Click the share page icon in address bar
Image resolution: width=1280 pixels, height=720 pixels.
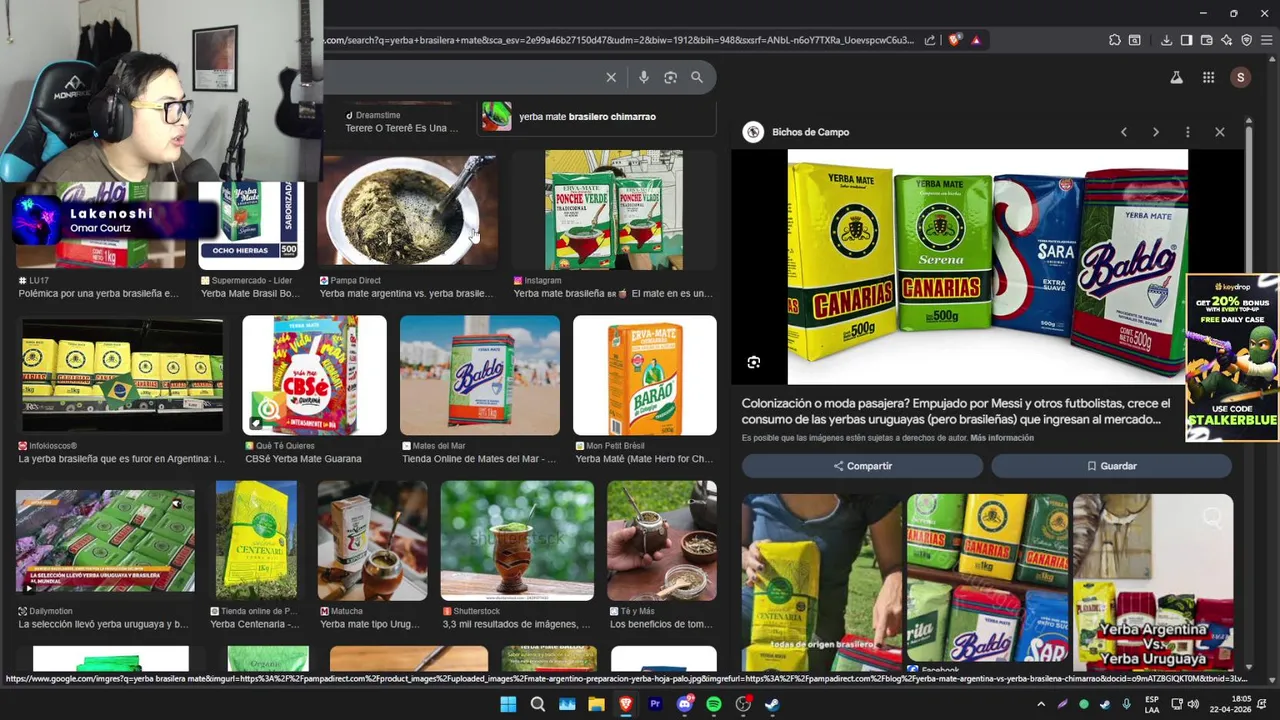pyautogui.click(x=929, y=40)
